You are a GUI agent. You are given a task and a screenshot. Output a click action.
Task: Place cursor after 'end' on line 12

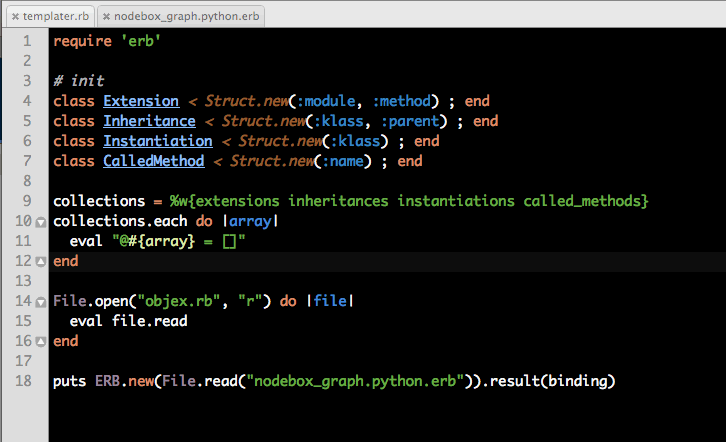click(80, 261)
